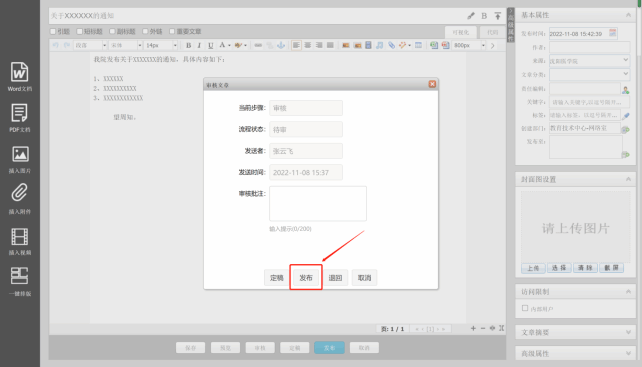
Task: Click 取消 in the 审核文章 dialog
Action: [364, 278]
